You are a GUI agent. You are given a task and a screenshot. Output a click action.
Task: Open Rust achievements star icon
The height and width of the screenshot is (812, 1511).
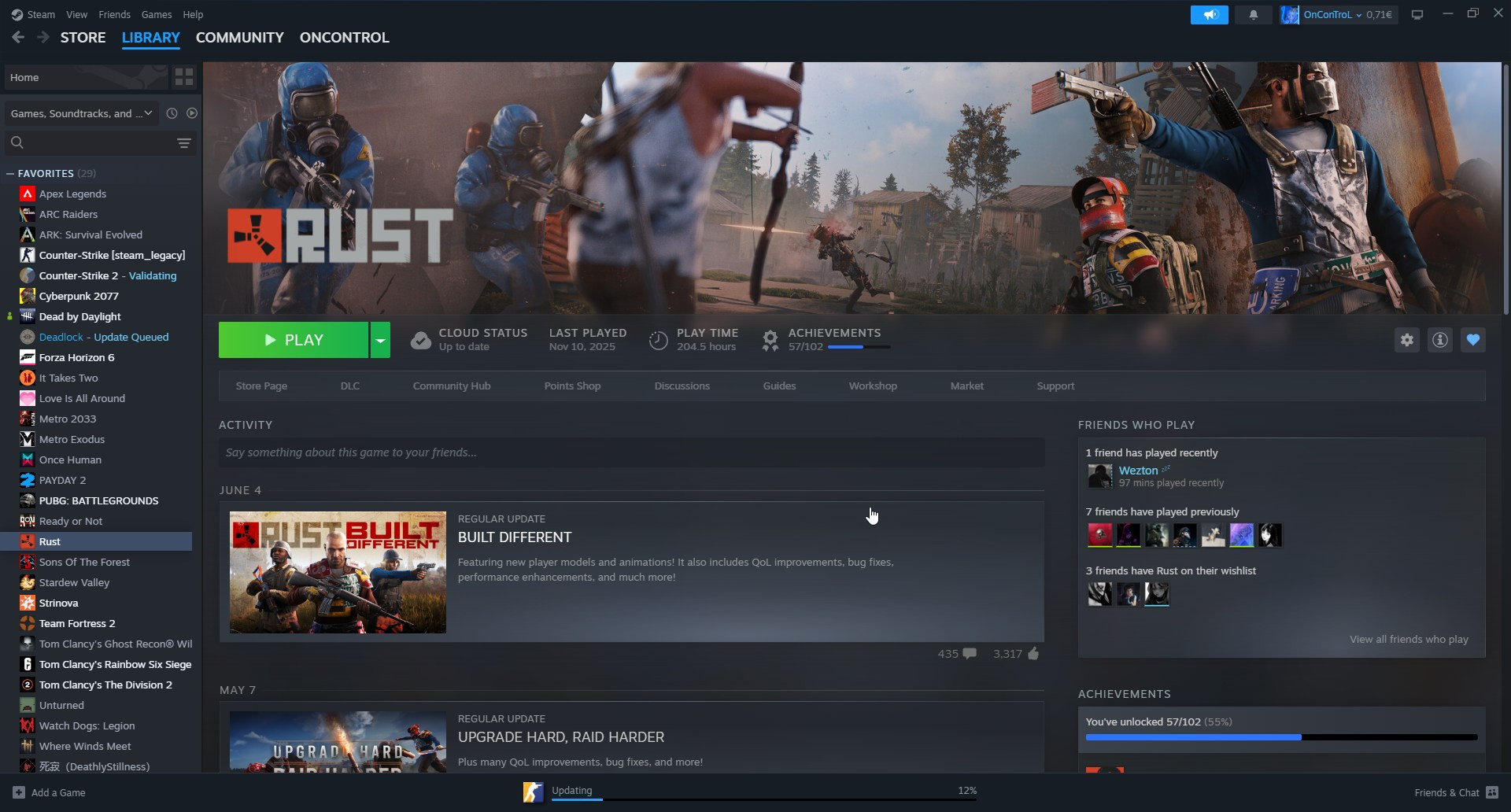(x=770, y=340)
